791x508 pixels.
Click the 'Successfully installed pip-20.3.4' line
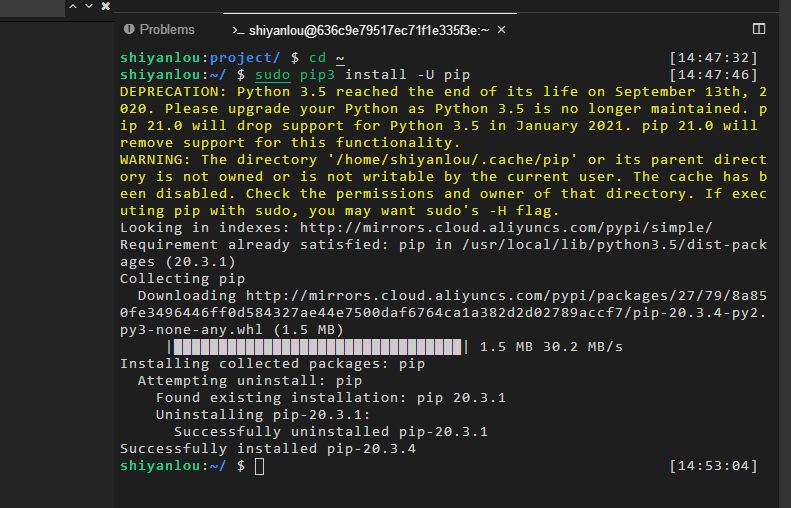tap(267, 449)
